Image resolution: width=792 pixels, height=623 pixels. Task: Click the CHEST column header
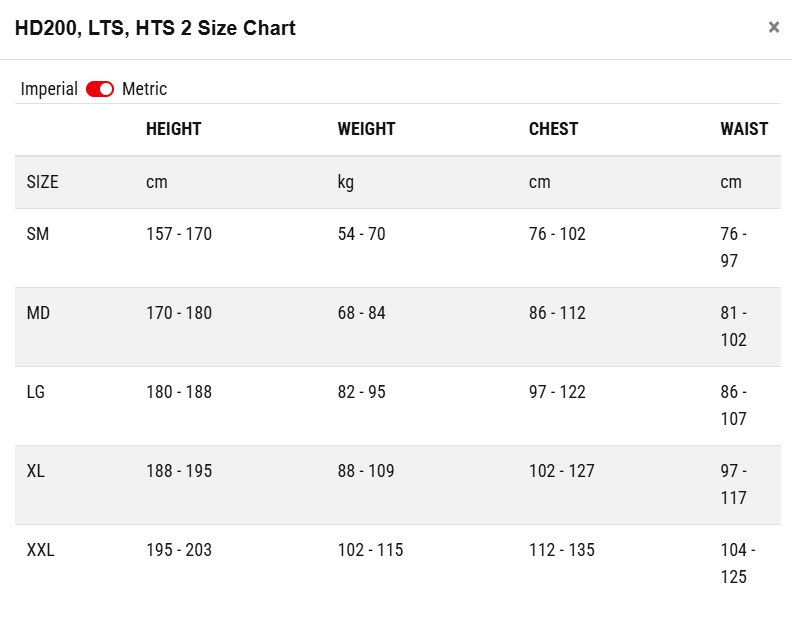click(x=553, y=129)
